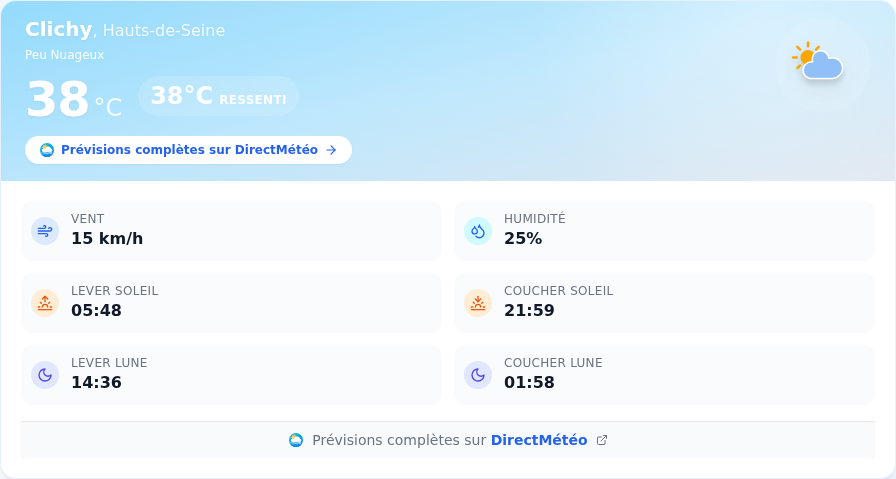Click the Humidité 25% card
Image resolution: width=896 pixels, height=479 pixels.
(x=665, y=231)
